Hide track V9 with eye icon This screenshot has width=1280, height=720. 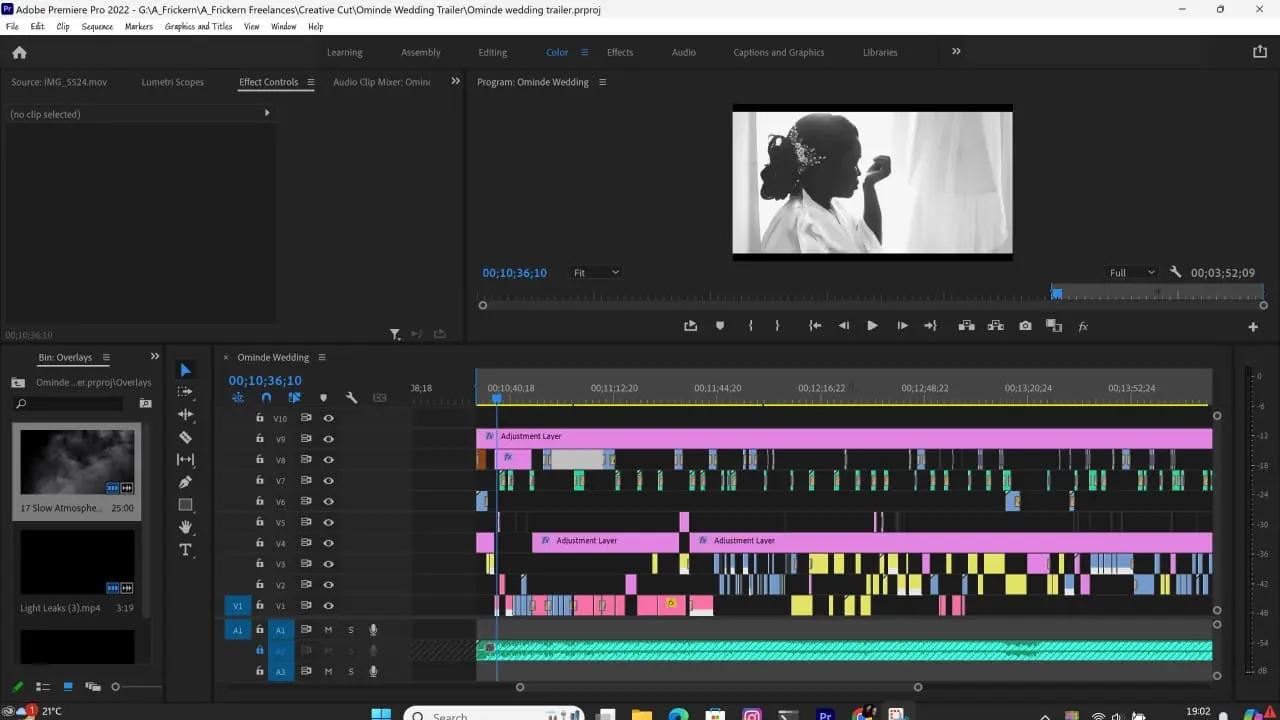(328, 439)
